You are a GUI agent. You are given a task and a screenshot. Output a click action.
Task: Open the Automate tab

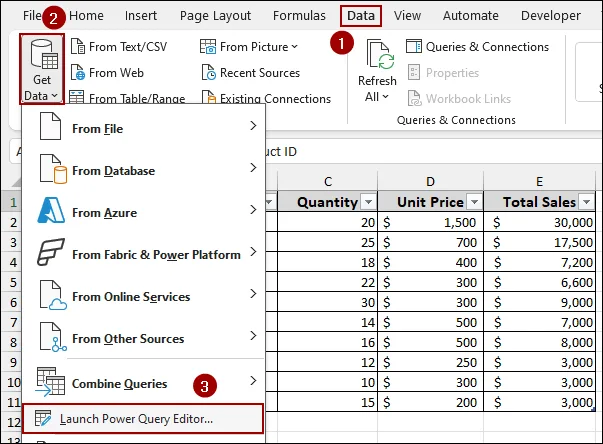[470, 15]
